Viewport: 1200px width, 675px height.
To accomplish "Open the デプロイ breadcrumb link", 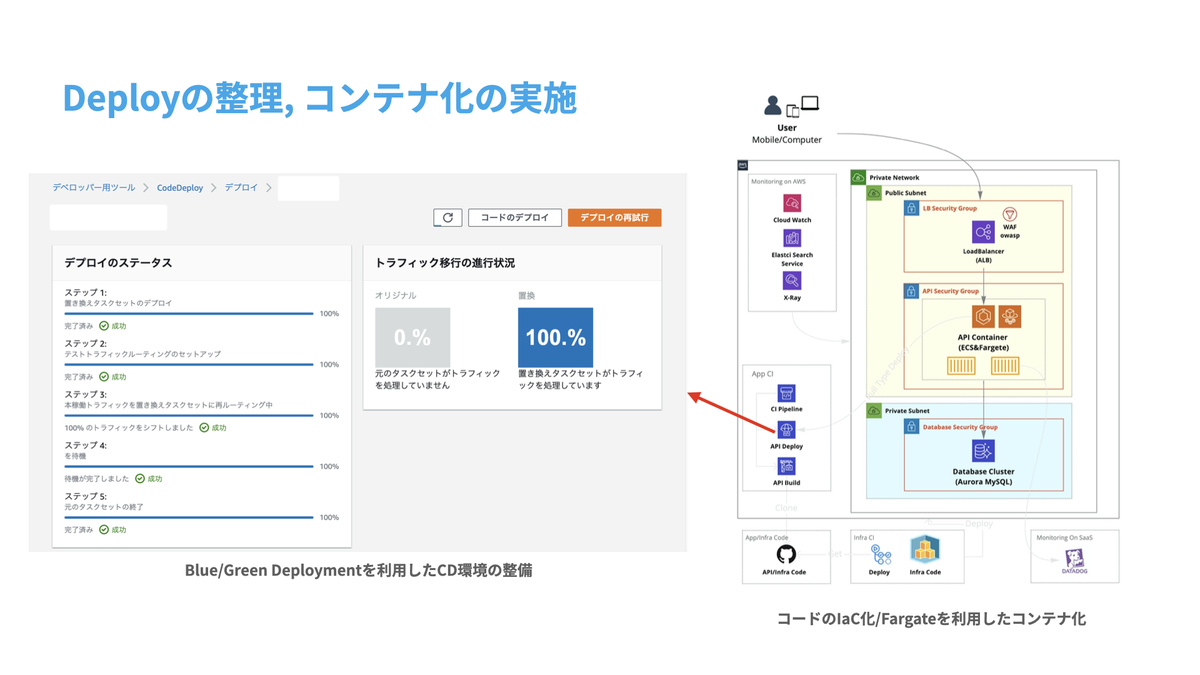I will 241,188.
